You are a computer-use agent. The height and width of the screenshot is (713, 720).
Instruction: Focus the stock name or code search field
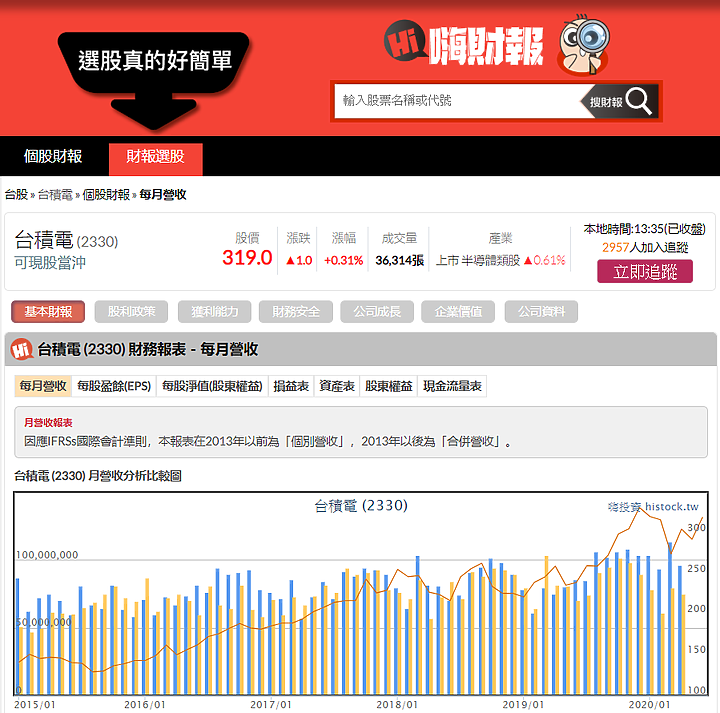click(458, 101)
